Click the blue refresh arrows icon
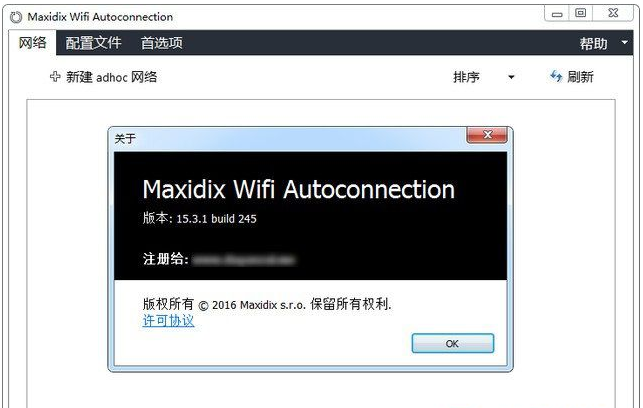 pos(556,76)
